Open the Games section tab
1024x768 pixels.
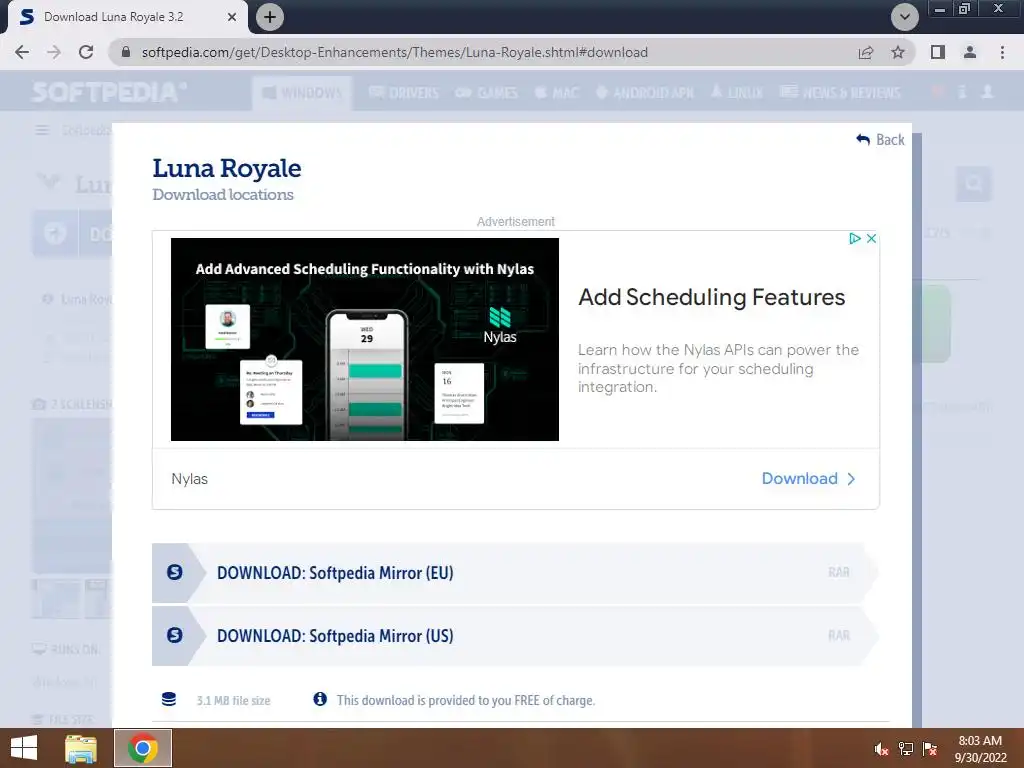(x=487, y=93)
